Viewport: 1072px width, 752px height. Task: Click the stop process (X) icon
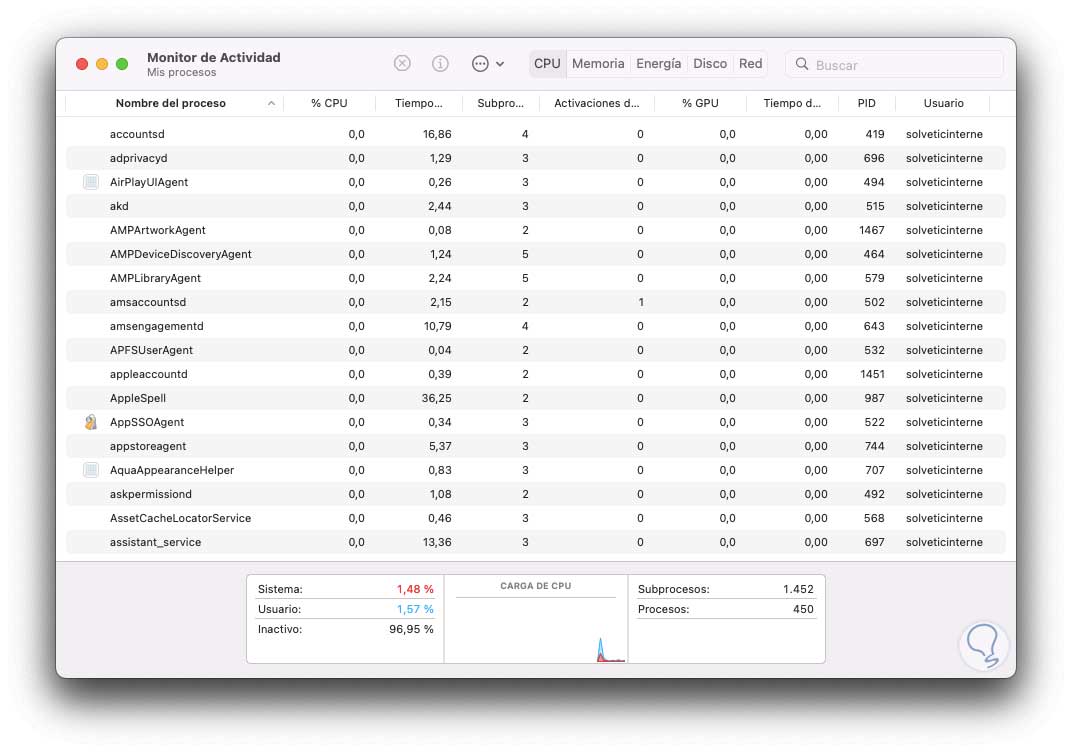click(402, 64)
